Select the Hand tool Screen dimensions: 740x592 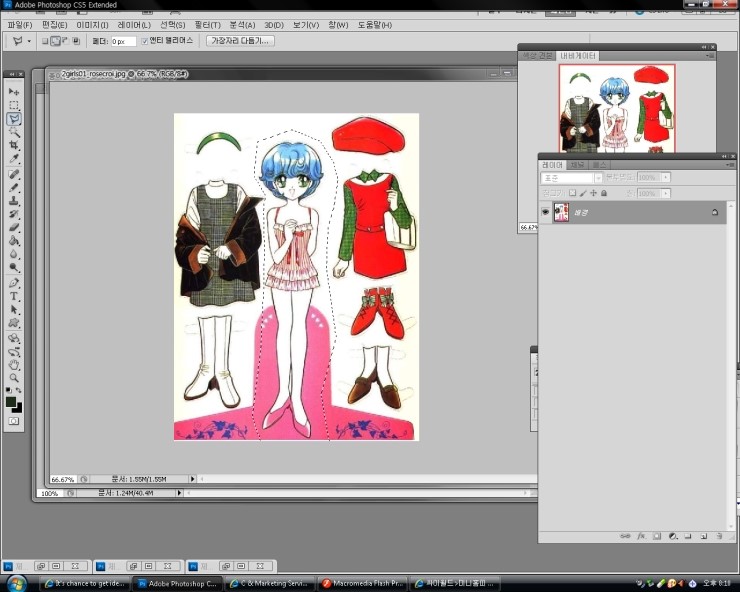click(14, 365)
